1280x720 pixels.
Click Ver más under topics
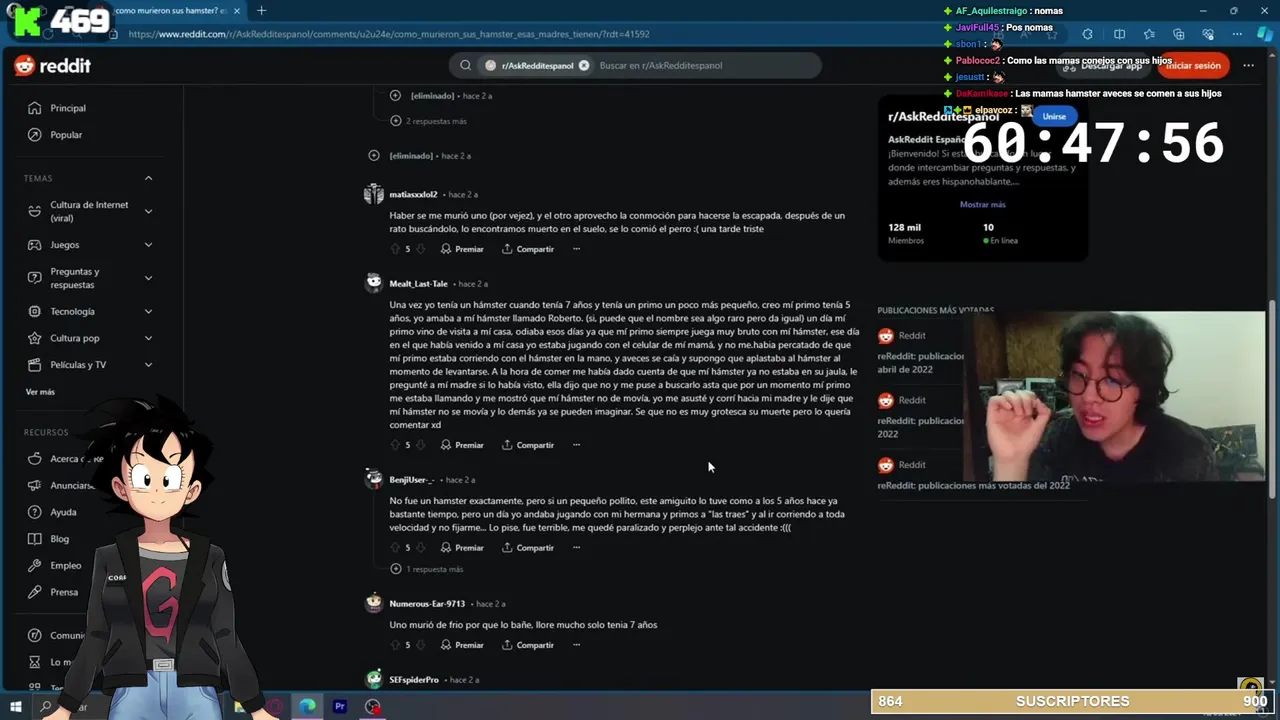coord(40,392)
